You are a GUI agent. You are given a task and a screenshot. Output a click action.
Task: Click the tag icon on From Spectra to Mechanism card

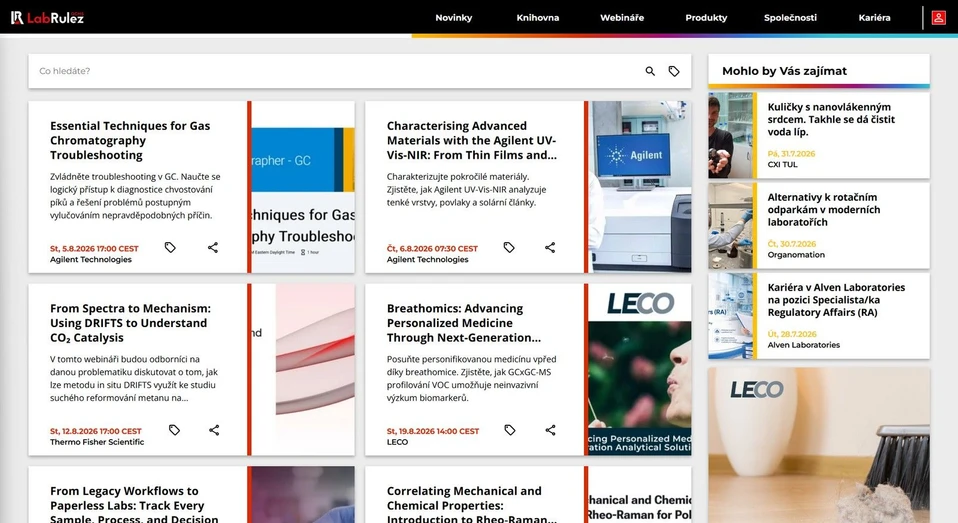click(174, 430)
